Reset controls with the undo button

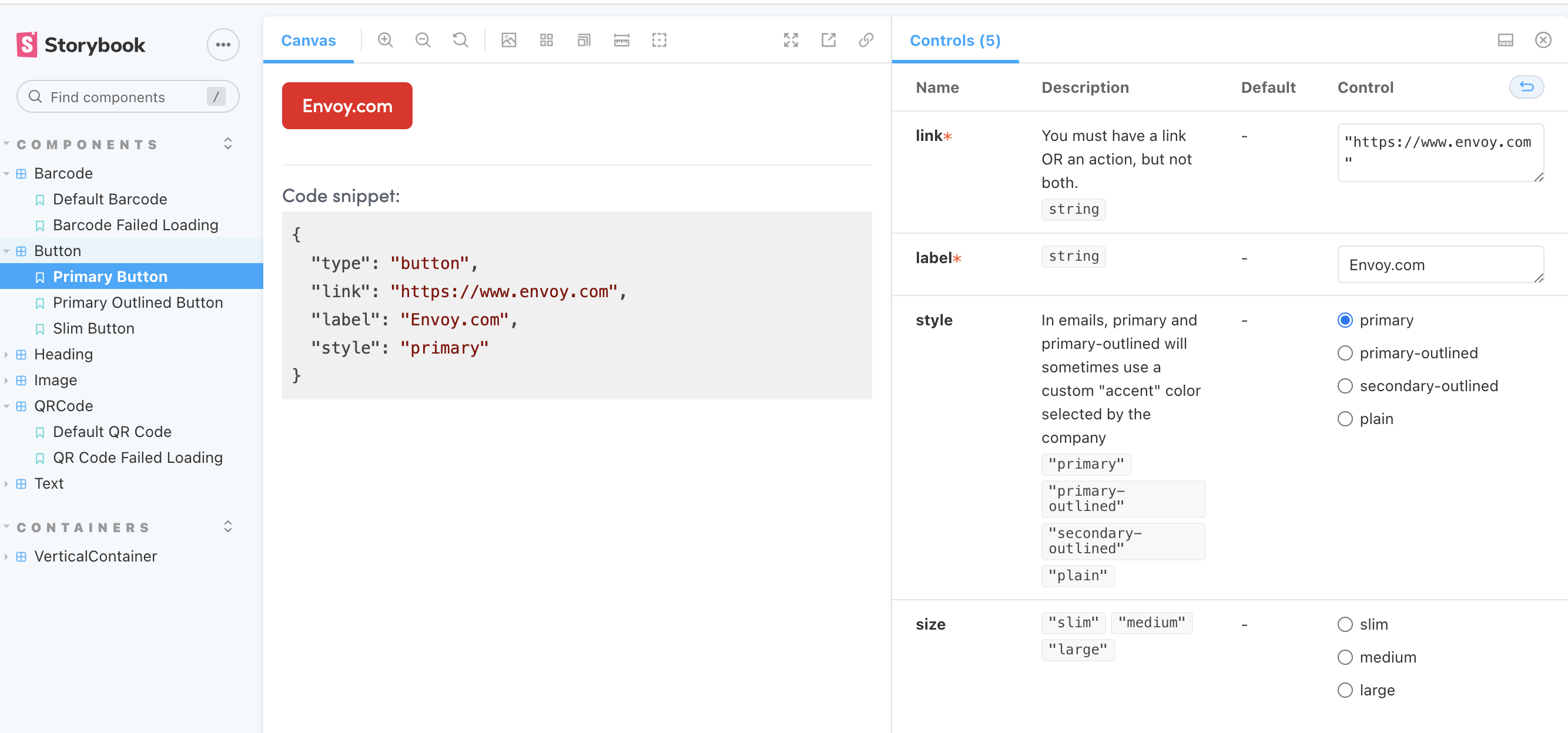coord(1527,87)
